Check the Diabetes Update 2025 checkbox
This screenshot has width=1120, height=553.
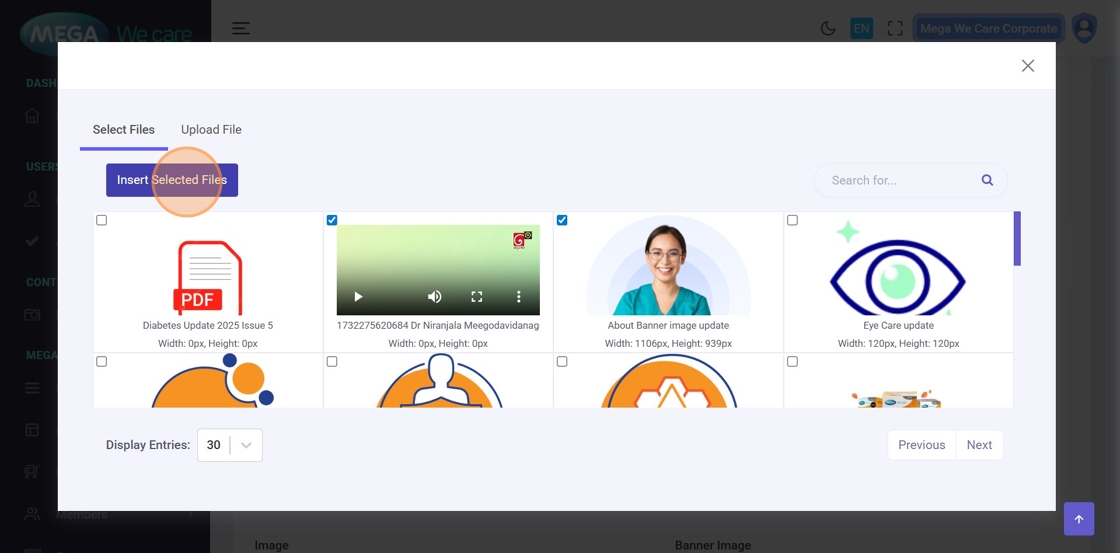(101, 220)
